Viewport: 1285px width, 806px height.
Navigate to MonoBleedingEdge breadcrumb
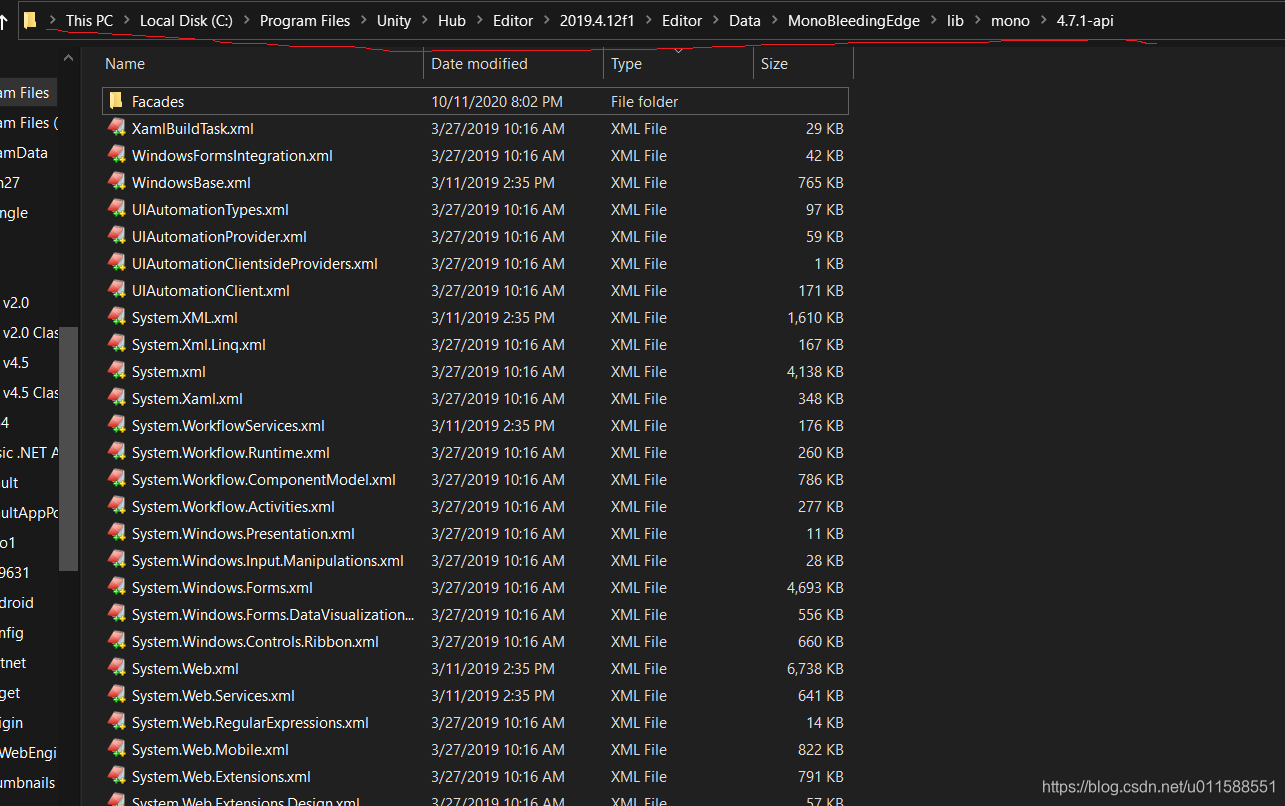854,21
